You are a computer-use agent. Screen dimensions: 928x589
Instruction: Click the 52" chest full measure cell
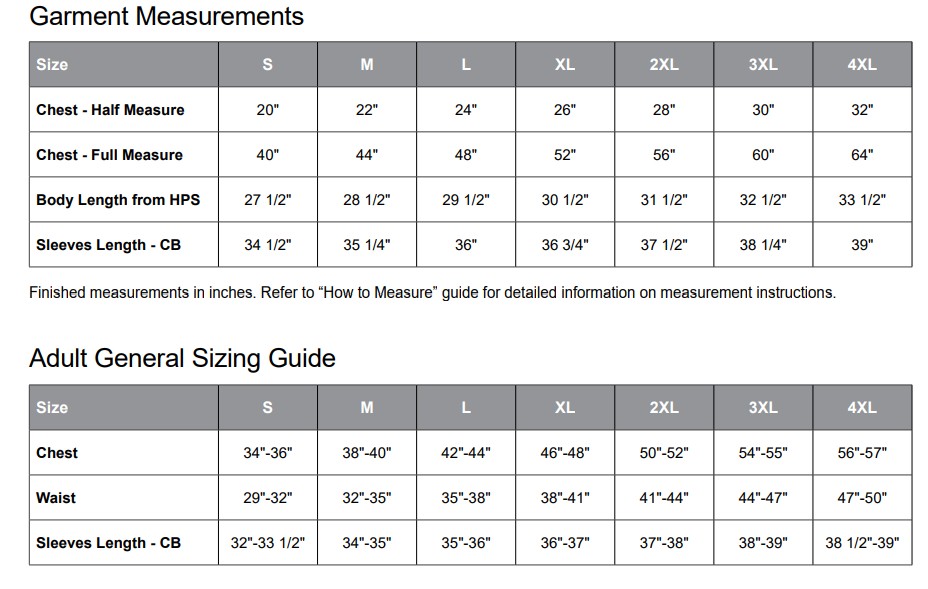(x=565, y=155)
